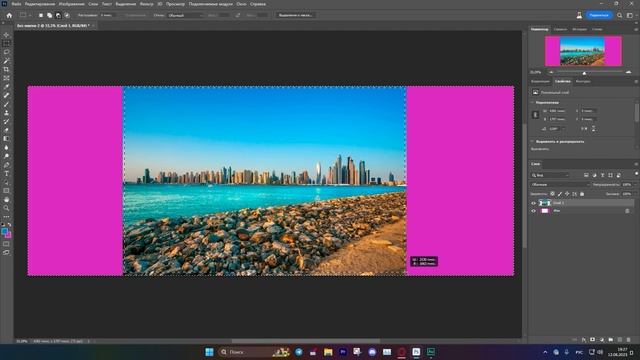Image resolution: width=640 pixels, height=360 pixels.
Task: Go to the Home screen icon
Action: [x=9, y=15]
